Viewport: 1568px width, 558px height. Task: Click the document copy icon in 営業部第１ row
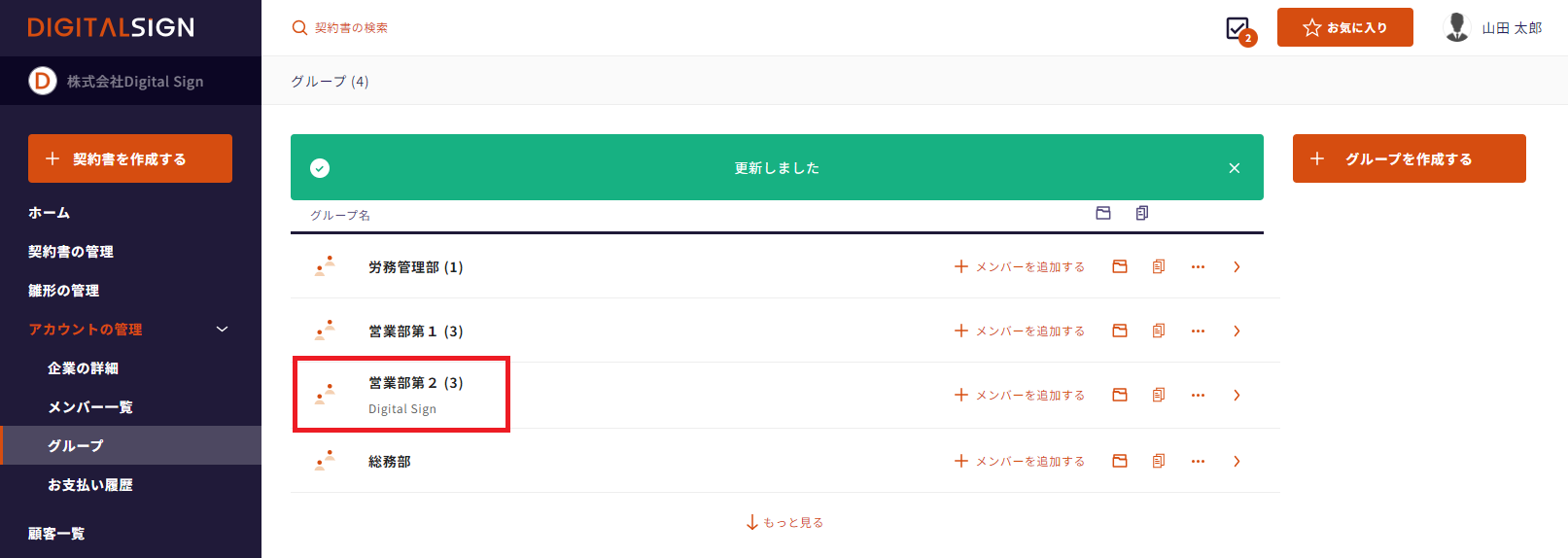coord(1159,331)
